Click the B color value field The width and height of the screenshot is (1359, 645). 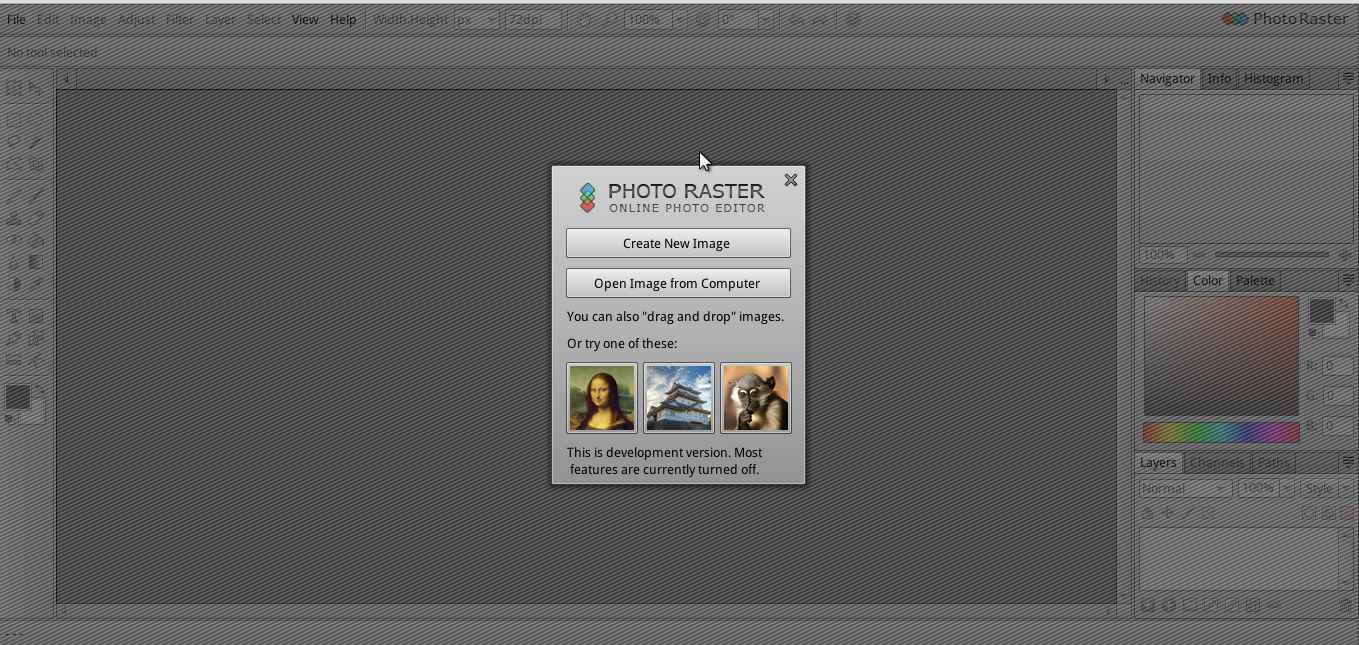point(1338,426)
